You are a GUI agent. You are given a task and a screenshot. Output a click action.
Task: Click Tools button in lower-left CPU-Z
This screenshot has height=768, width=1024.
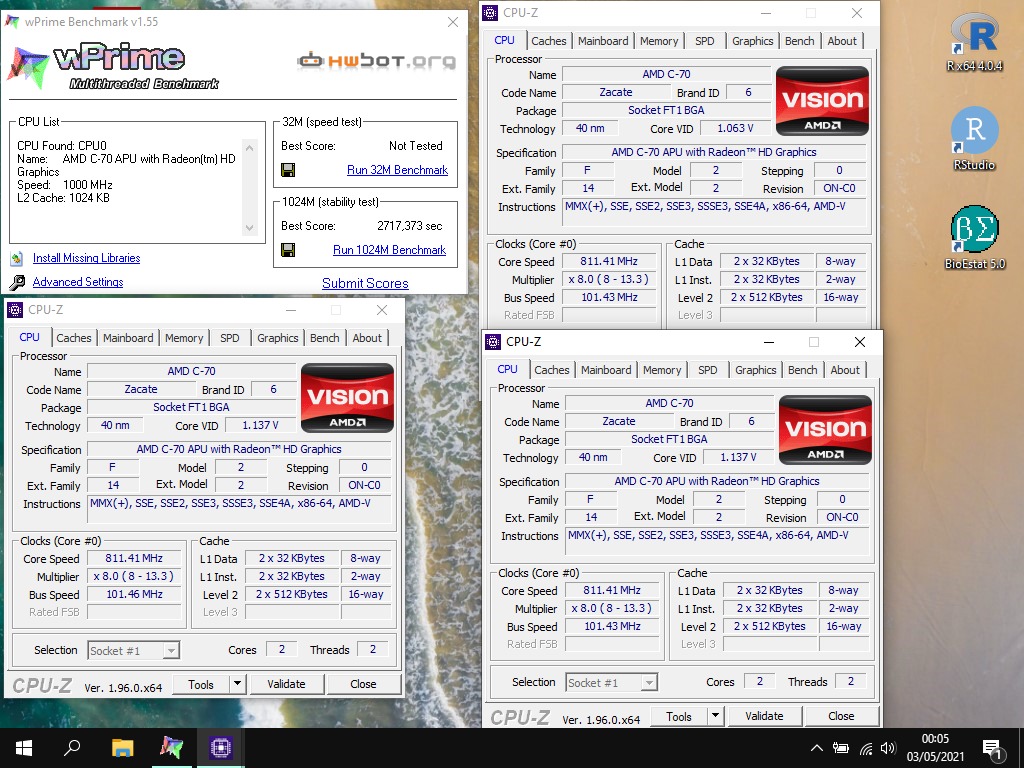pyautogui.click(x=200, y=684)
